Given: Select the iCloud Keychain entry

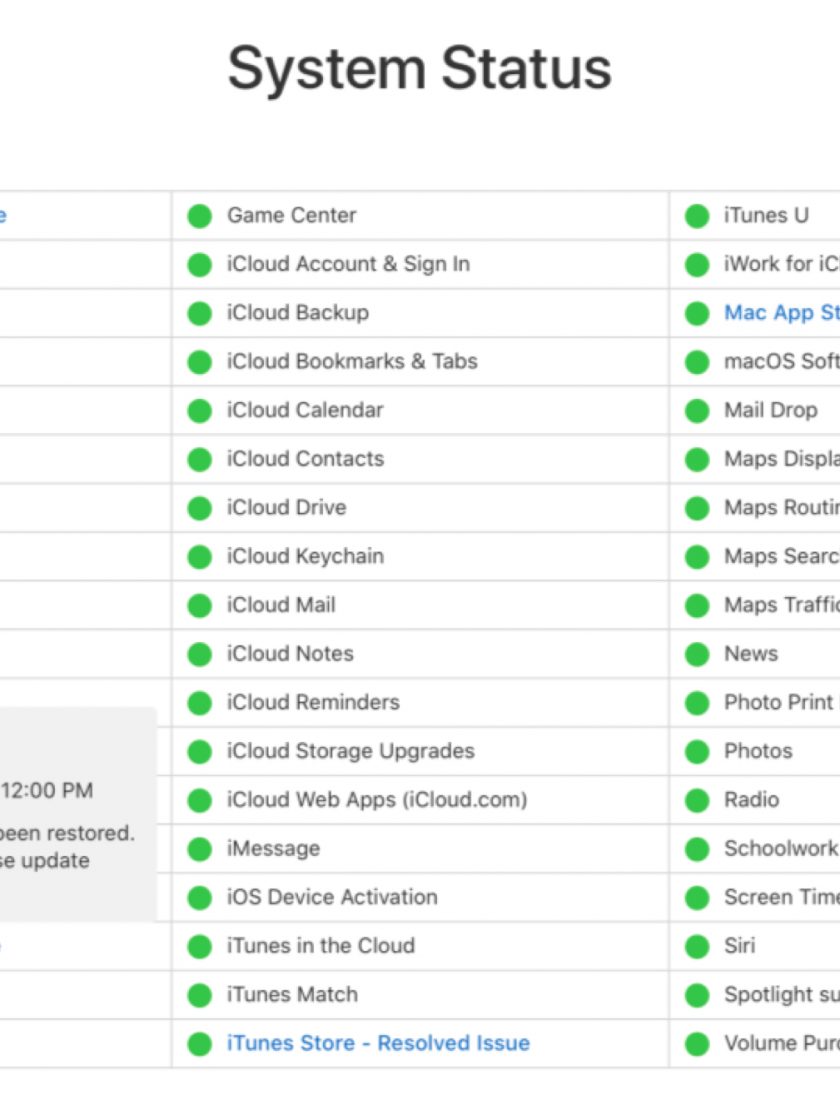Looking at the screenshot, I should [x=305, y=556].
